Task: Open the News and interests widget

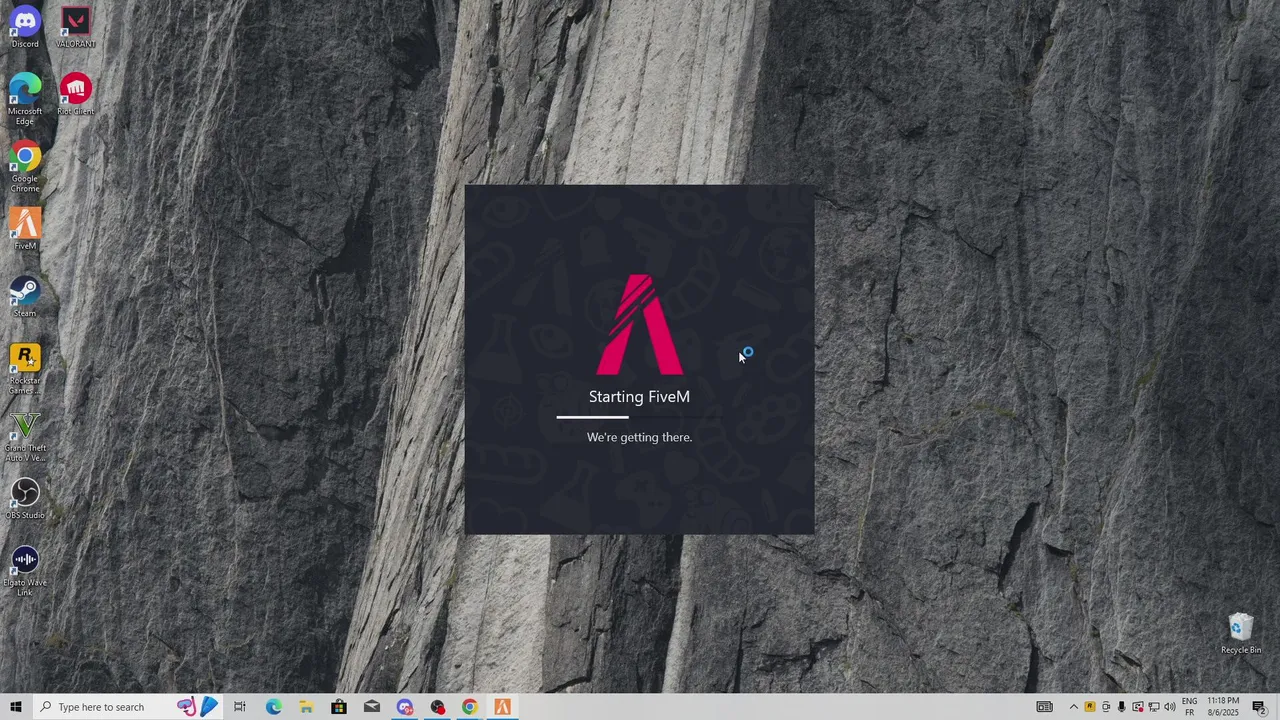Action: pyautogui.click(x=1044, y=707)
